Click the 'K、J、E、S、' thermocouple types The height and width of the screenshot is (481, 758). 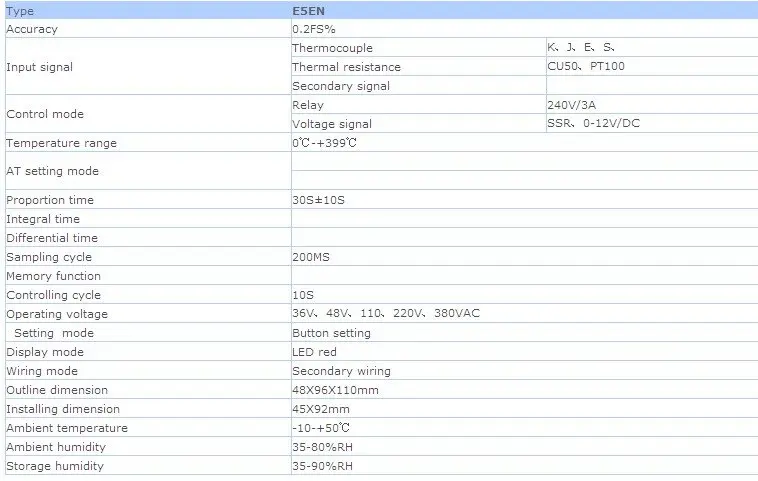[x=581, y=47]
